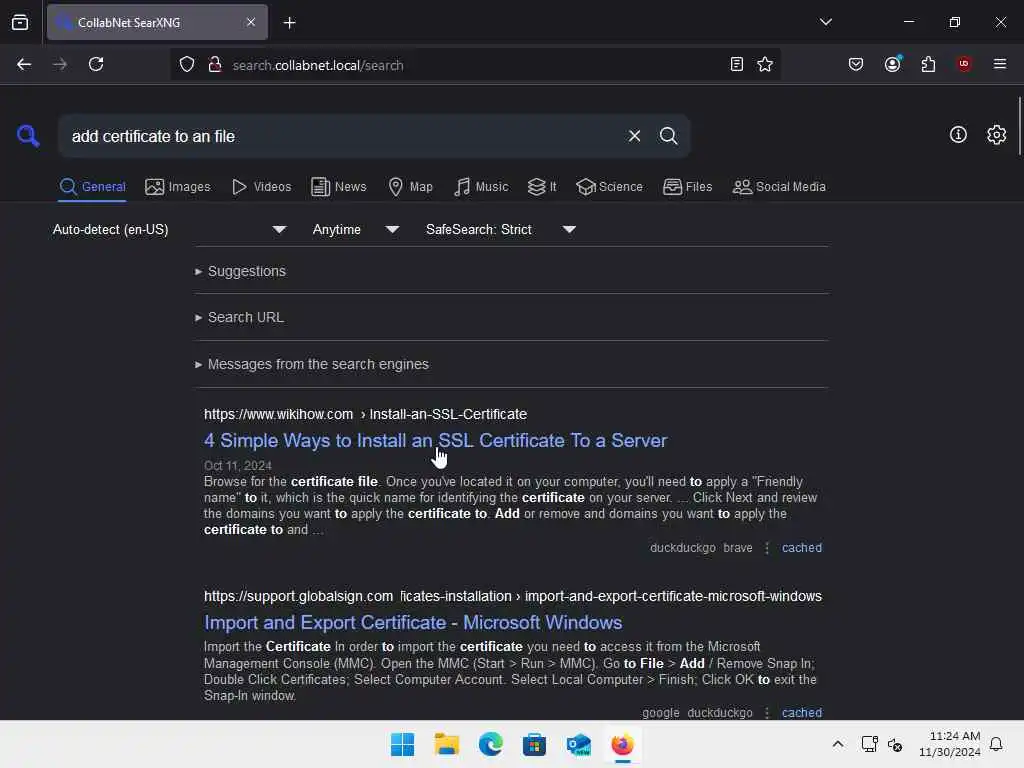The height and width of the screenshot is (768, 1024).
Task: Click the support.globalsign.com result URL
Action: (513, 596)
